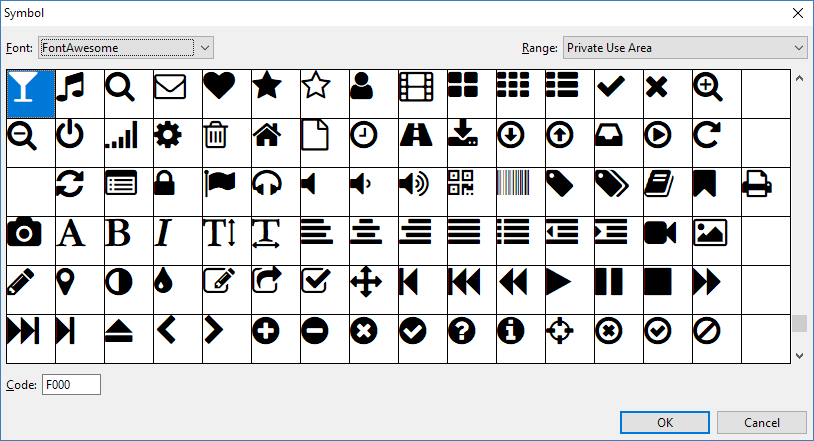Choose the minus circle symbol
This screenshot has height=441, width=814.
pos(324,339)
